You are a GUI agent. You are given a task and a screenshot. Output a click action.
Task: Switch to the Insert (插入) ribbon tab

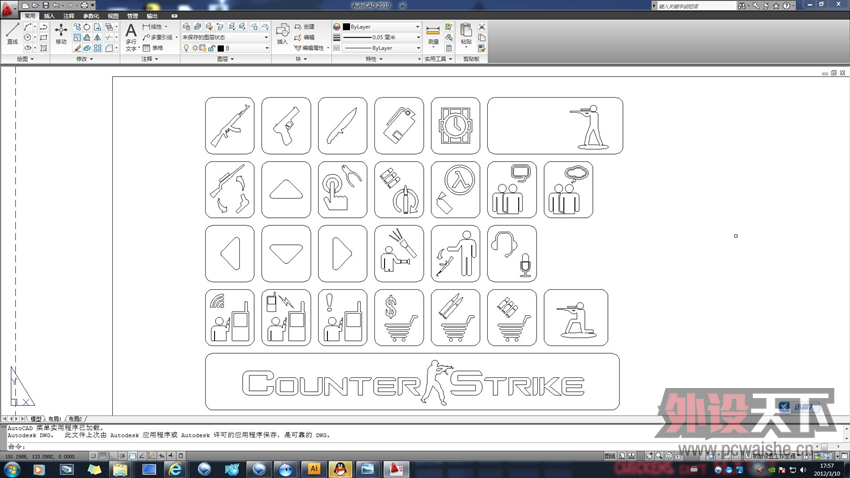point(49,16)
